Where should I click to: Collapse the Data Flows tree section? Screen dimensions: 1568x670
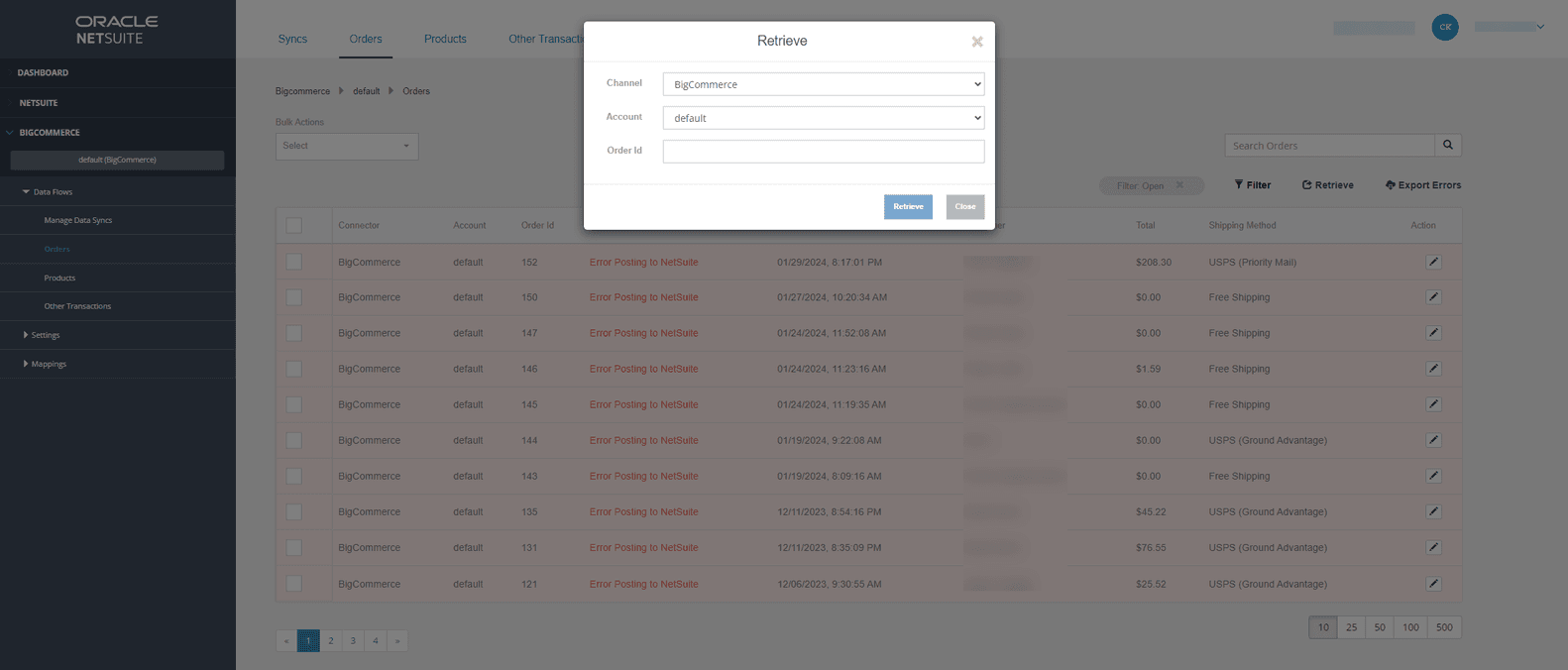coord(26,191)
